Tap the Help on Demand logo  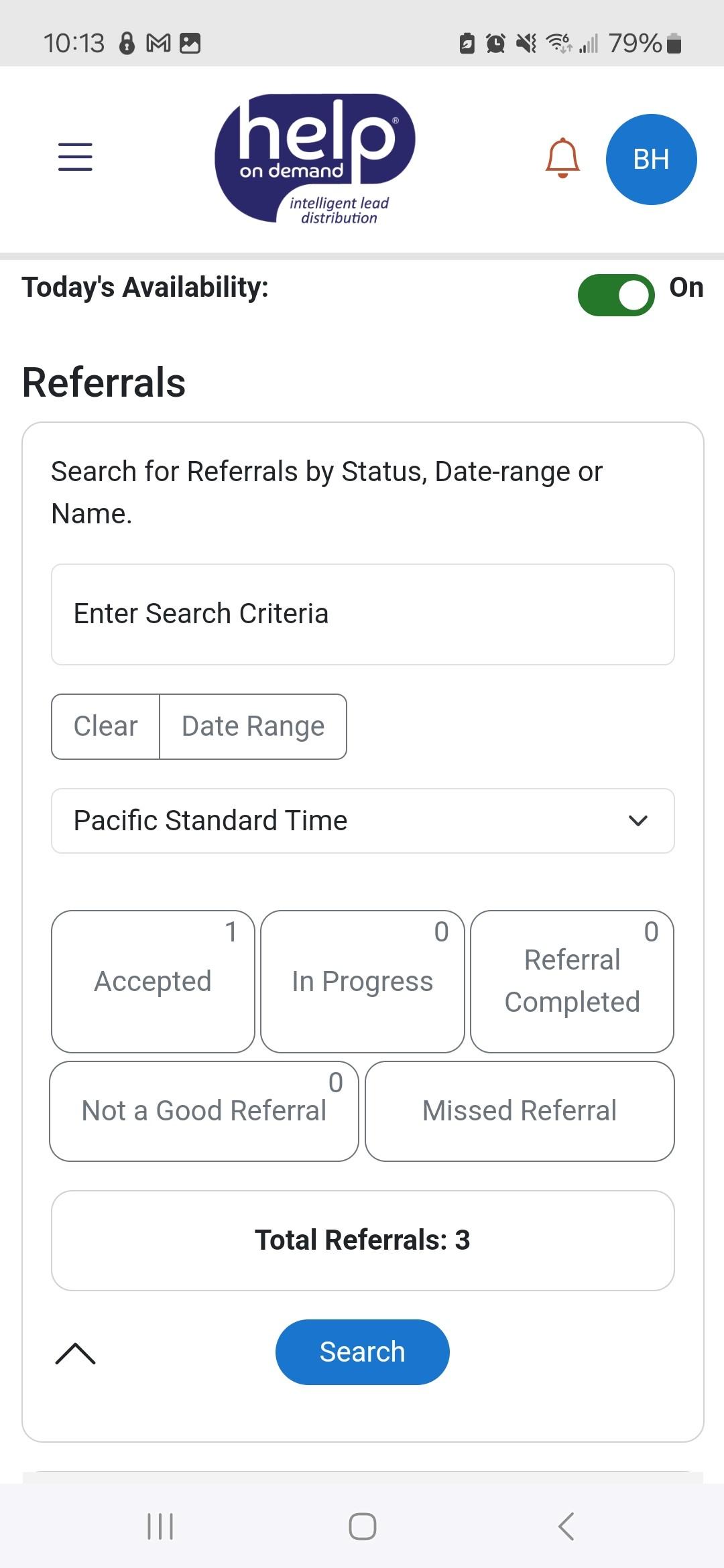315,159
